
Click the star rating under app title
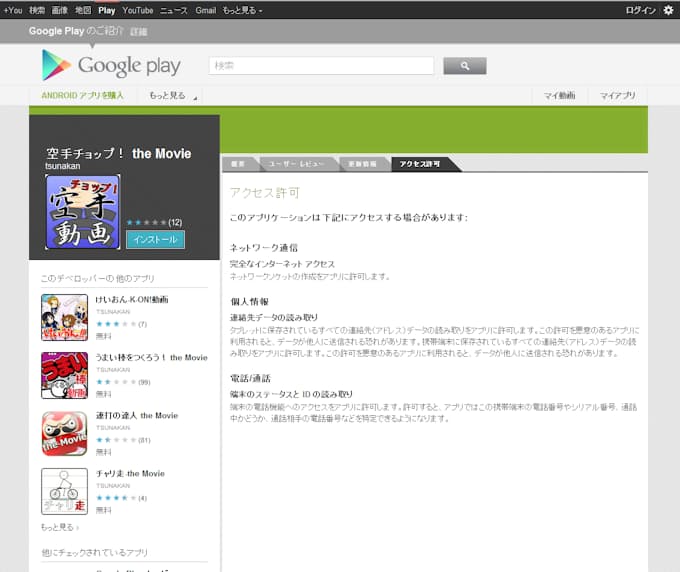[x=145, y=222]
